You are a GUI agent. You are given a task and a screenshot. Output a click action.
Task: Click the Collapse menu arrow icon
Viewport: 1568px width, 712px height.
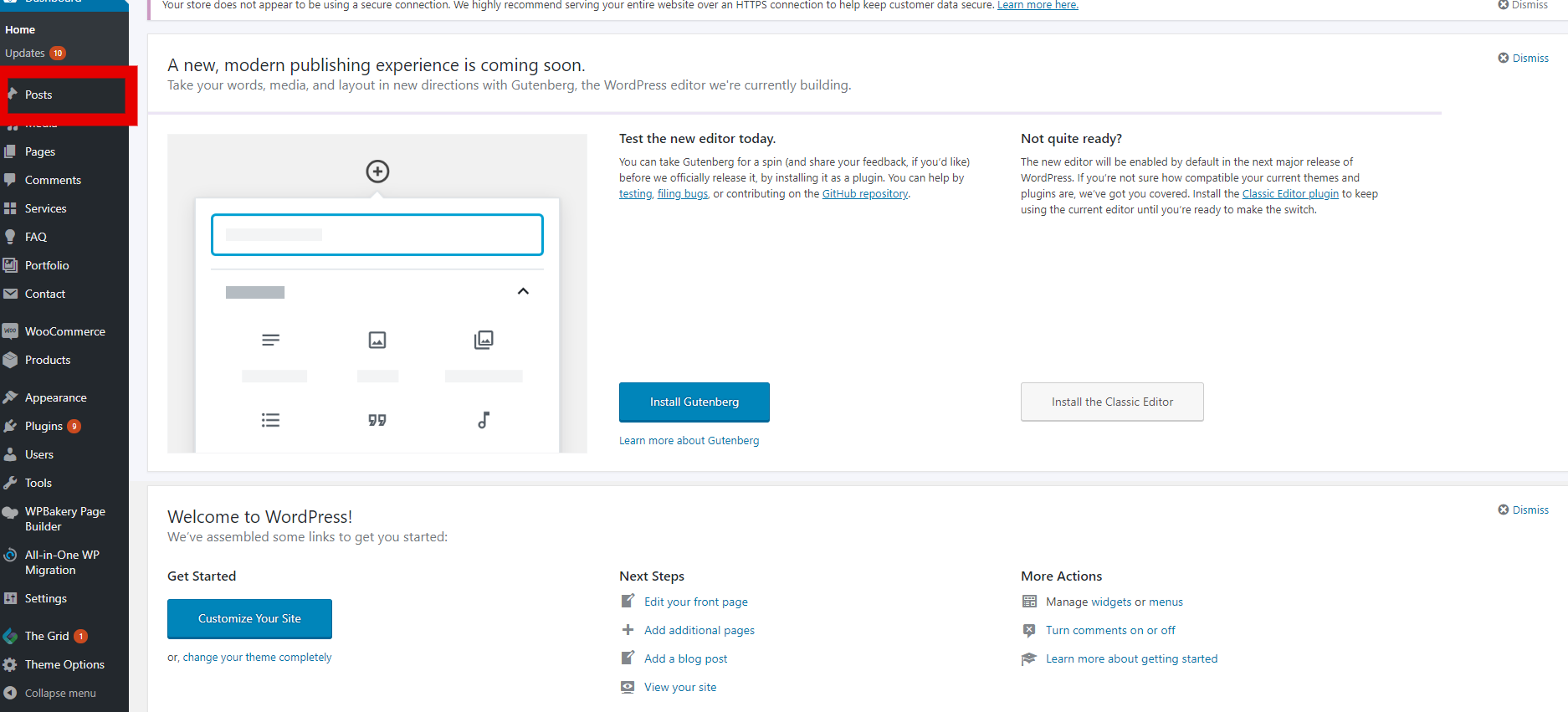(10, 693)
